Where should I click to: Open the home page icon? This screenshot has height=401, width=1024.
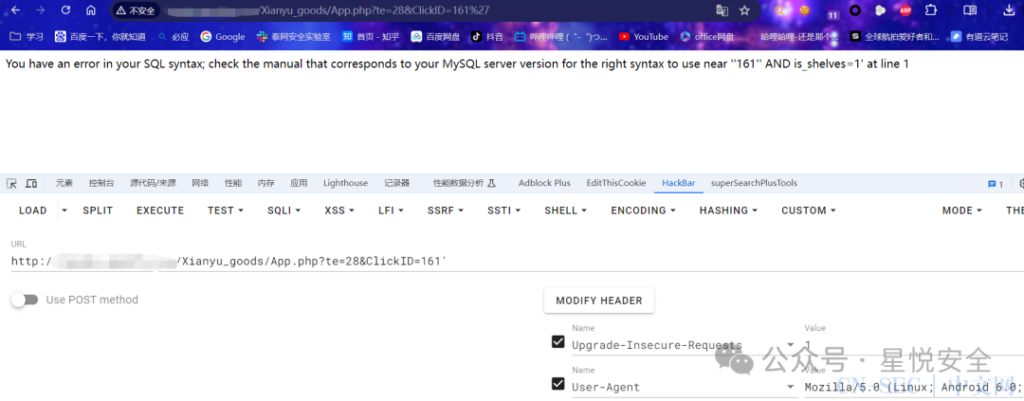click(x=91, y=10)
